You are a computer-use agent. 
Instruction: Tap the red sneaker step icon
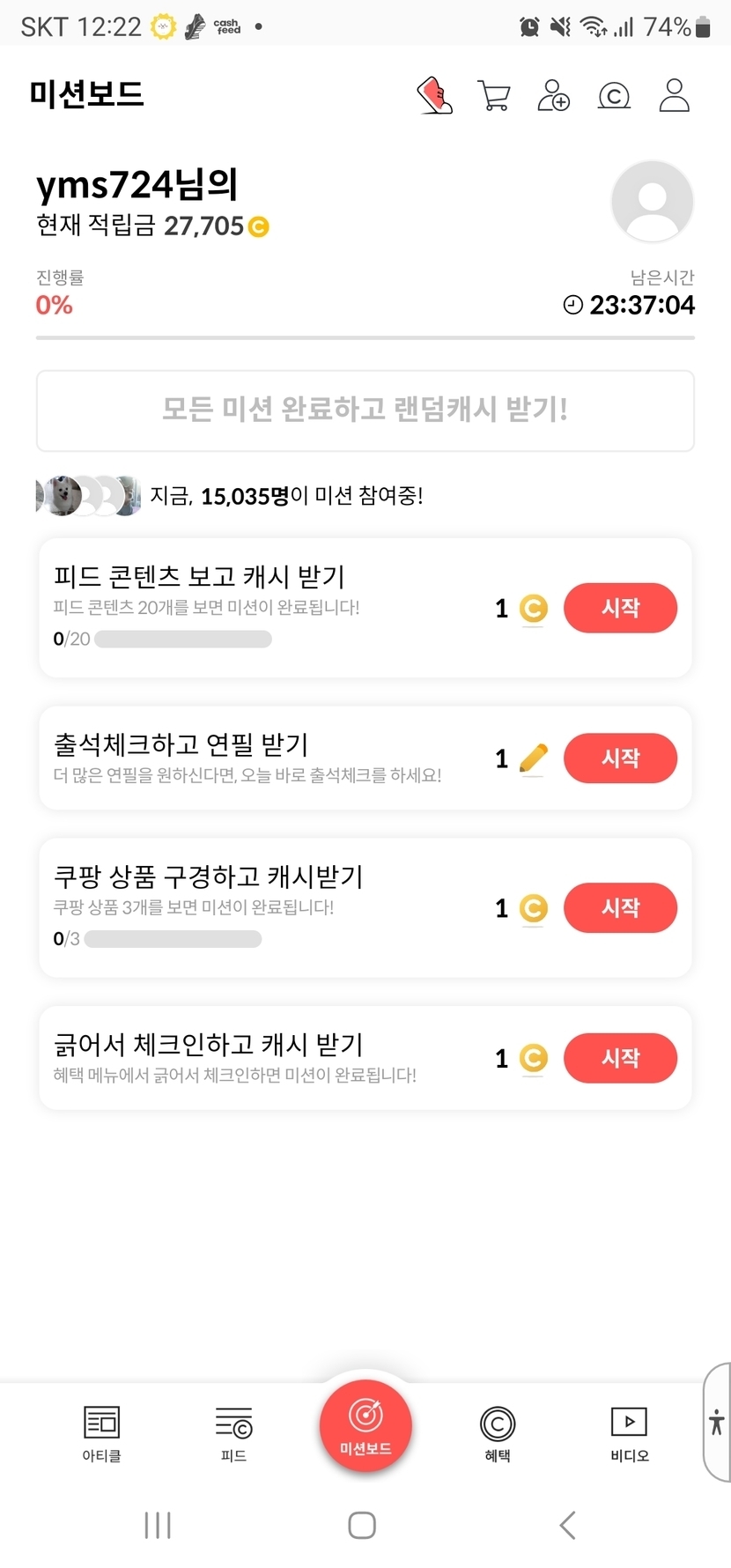tap(434, 95)
